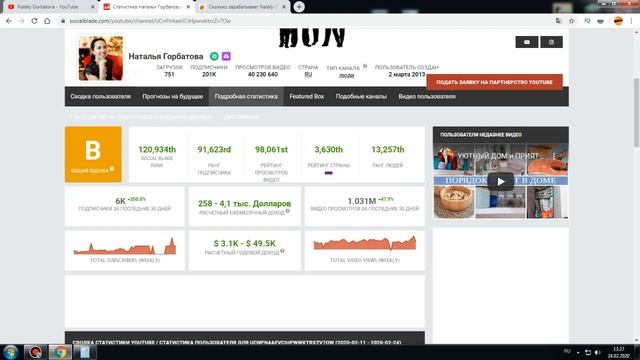Open the Прогнозы на будущее tab
The width and height of the screenshot is (640, 360).
click(173, 97)
